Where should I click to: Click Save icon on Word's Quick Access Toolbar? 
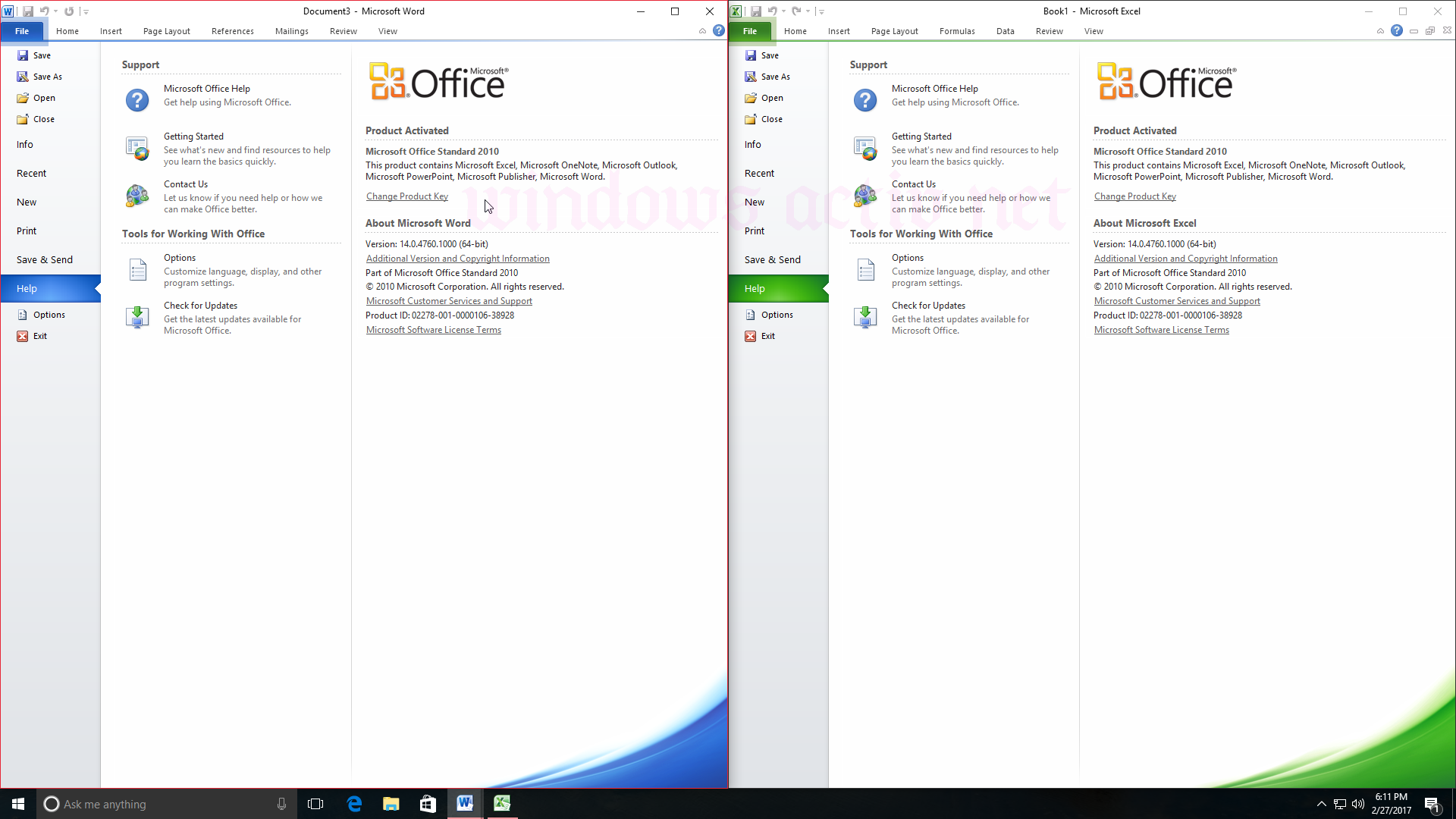(x=28, y=11)
